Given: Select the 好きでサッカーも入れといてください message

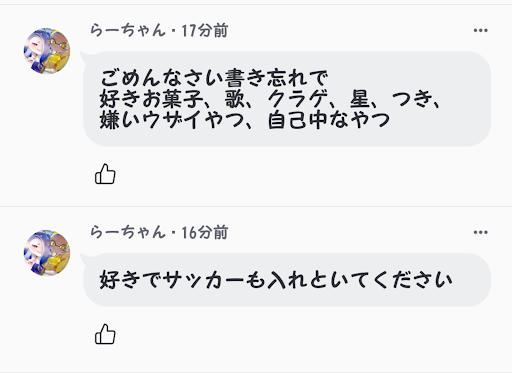Looking at the screenshot, I should 276,280.
